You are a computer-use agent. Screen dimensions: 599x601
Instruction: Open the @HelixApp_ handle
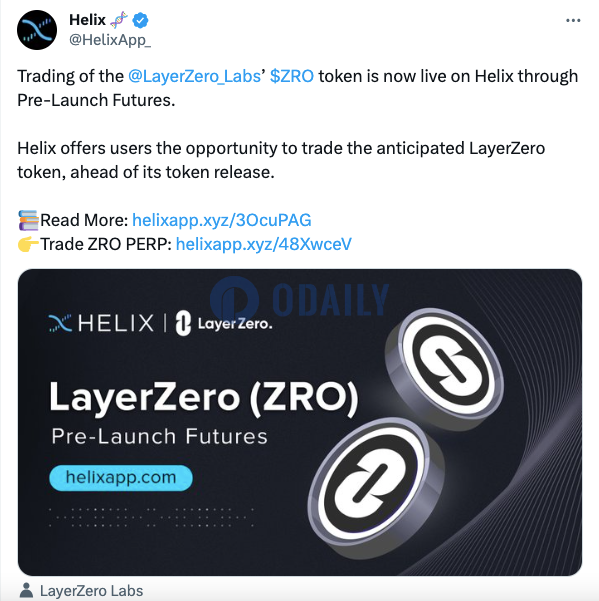tap(110, 40)
